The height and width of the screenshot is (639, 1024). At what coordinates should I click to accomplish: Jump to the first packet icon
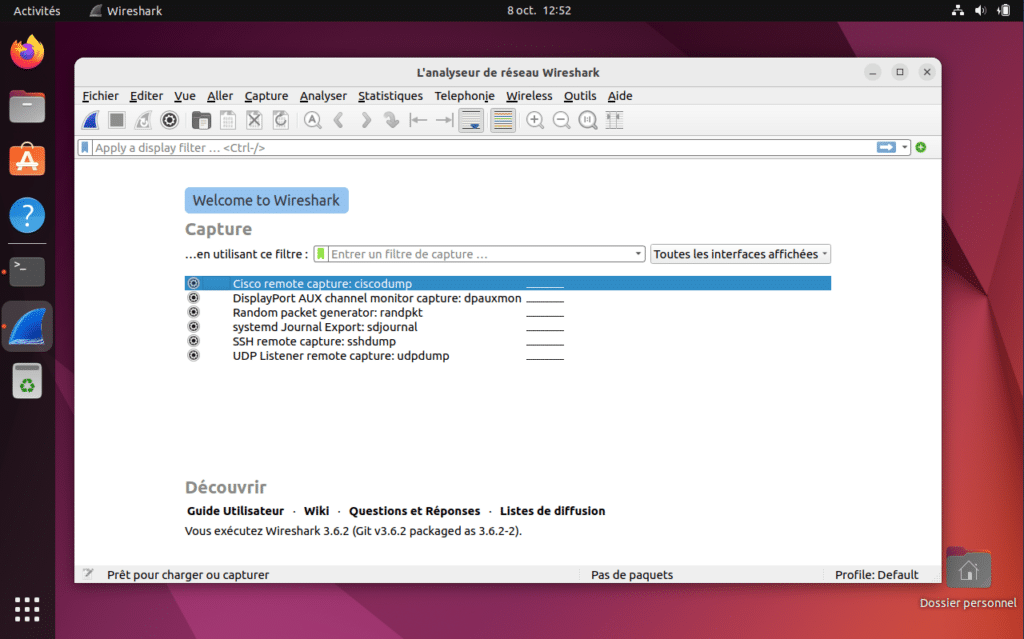tap(418, 120)
